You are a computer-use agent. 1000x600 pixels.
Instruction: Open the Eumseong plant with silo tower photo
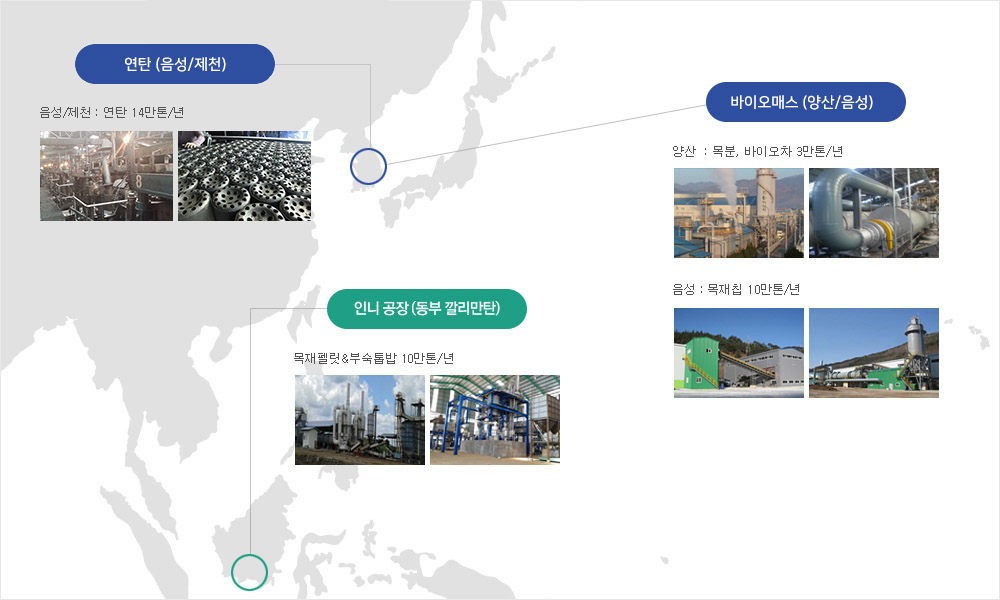(x=874, y=353)
